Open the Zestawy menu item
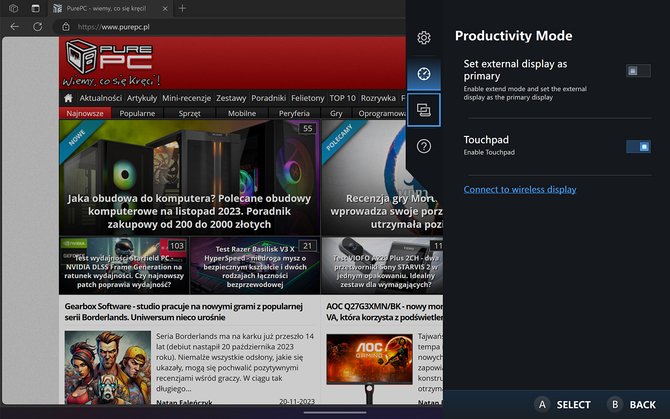Screen dimensions: 670x419 click(x=231, y=98)
